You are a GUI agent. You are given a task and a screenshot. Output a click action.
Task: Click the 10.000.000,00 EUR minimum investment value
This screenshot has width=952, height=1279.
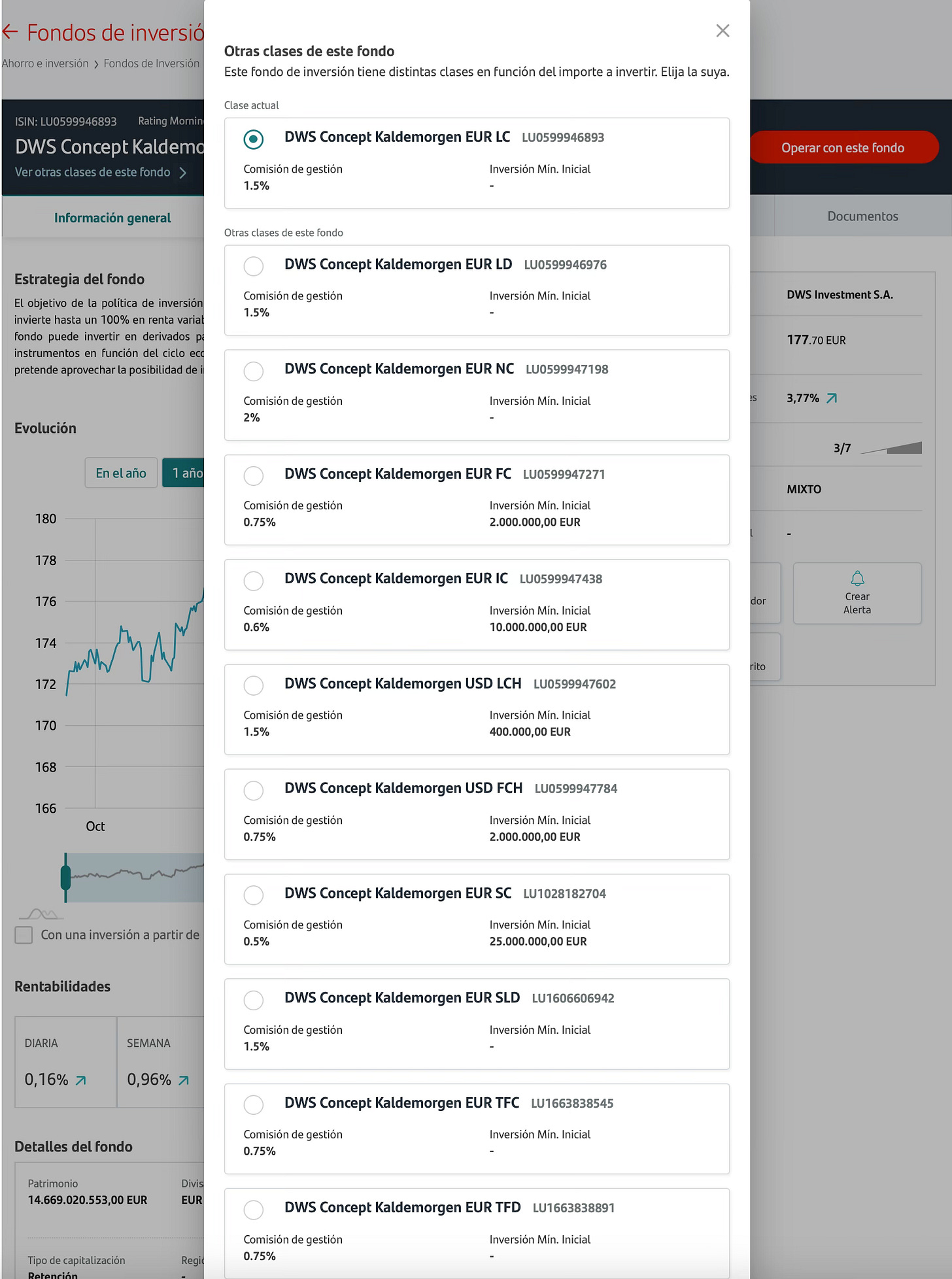pyautogui.click(x=538, y=627)
